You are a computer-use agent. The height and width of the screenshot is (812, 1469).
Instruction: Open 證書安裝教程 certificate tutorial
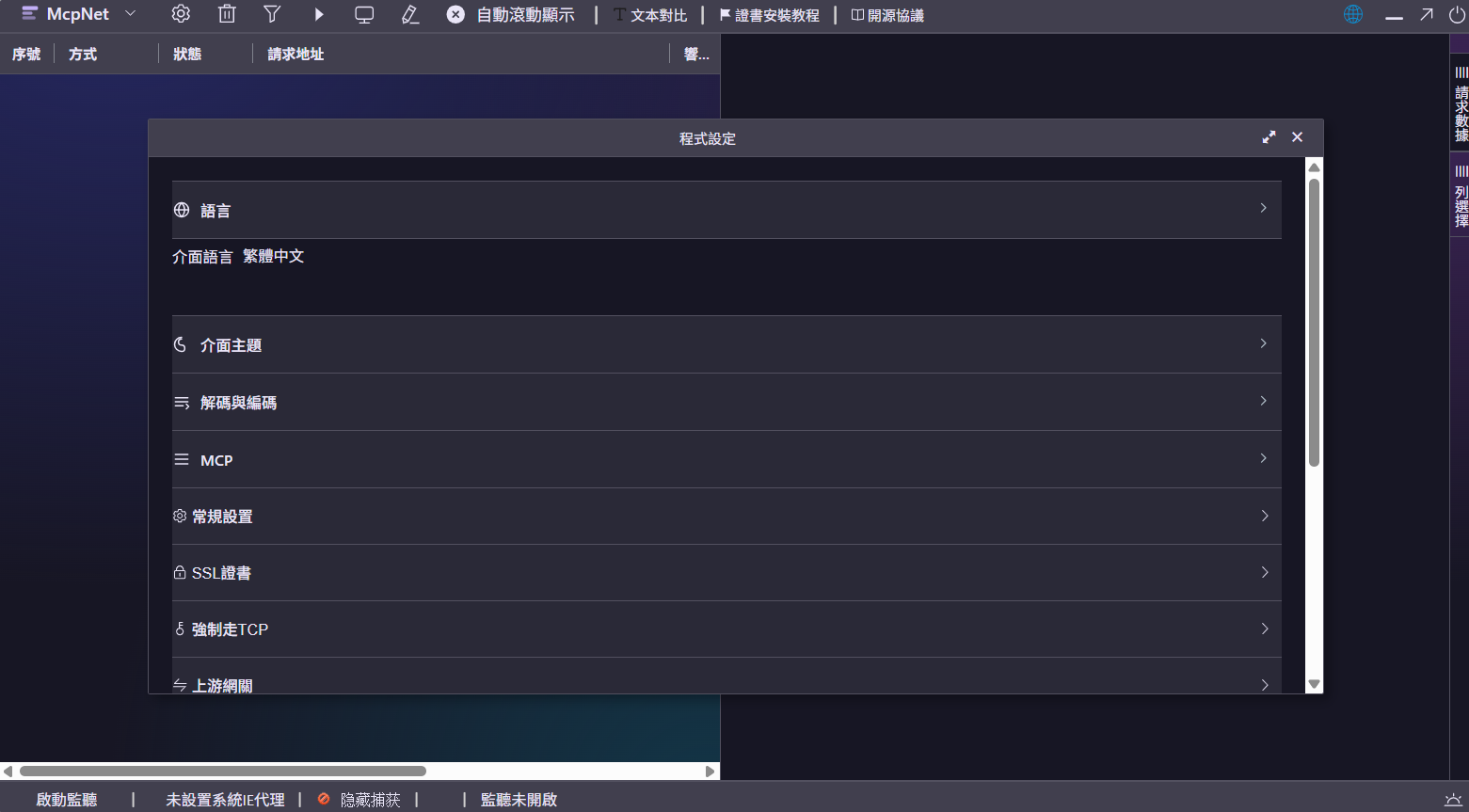coord(769,15)
